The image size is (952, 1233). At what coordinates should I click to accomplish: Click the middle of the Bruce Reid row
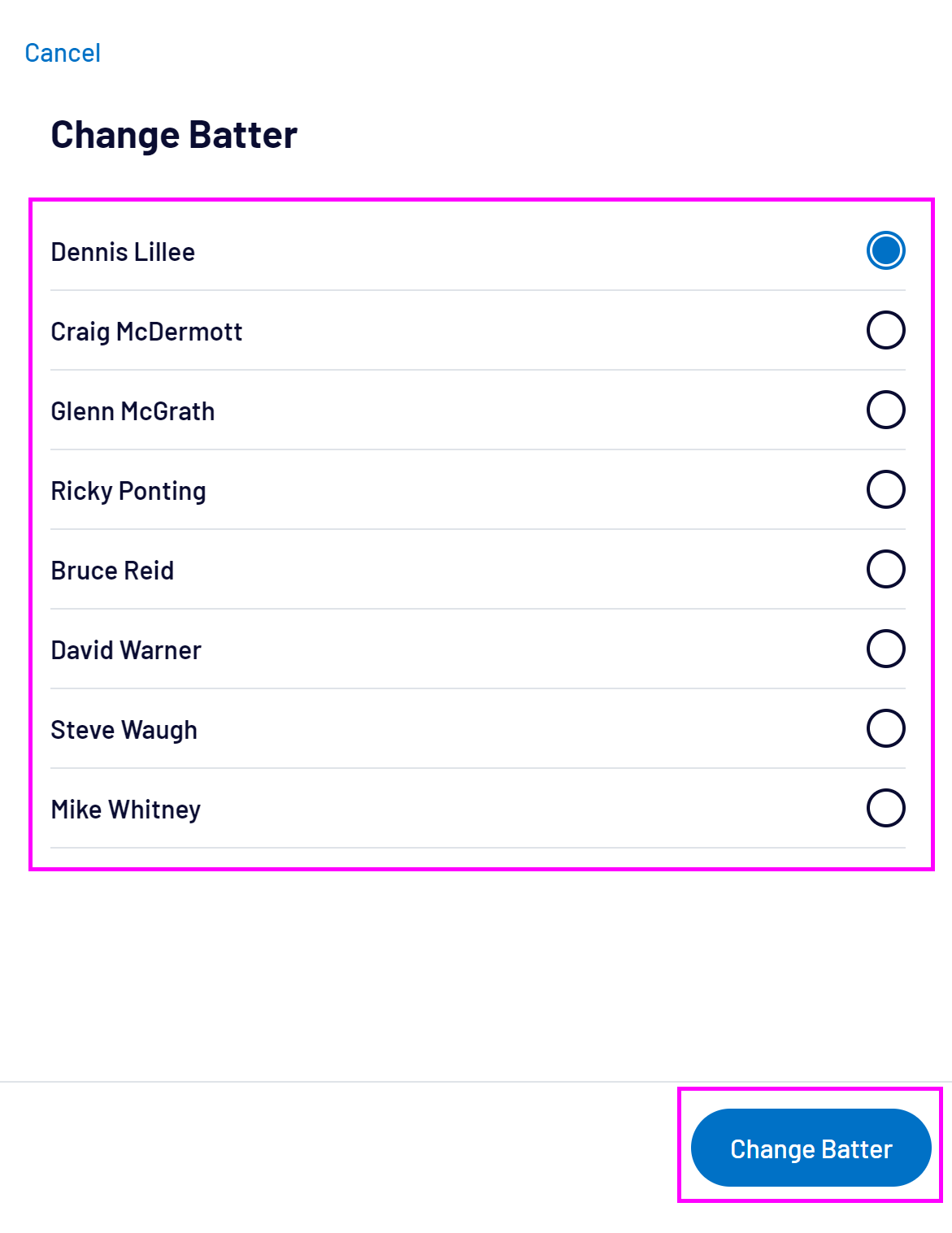point(478,570)
